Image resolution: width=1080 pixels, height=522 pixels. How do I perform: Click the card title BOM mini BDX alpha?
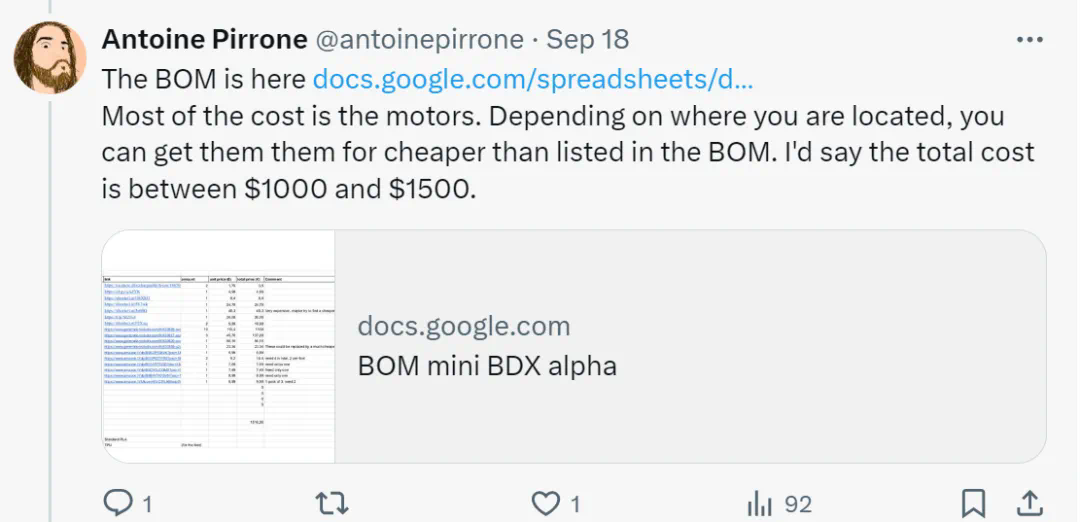(486, 365)
